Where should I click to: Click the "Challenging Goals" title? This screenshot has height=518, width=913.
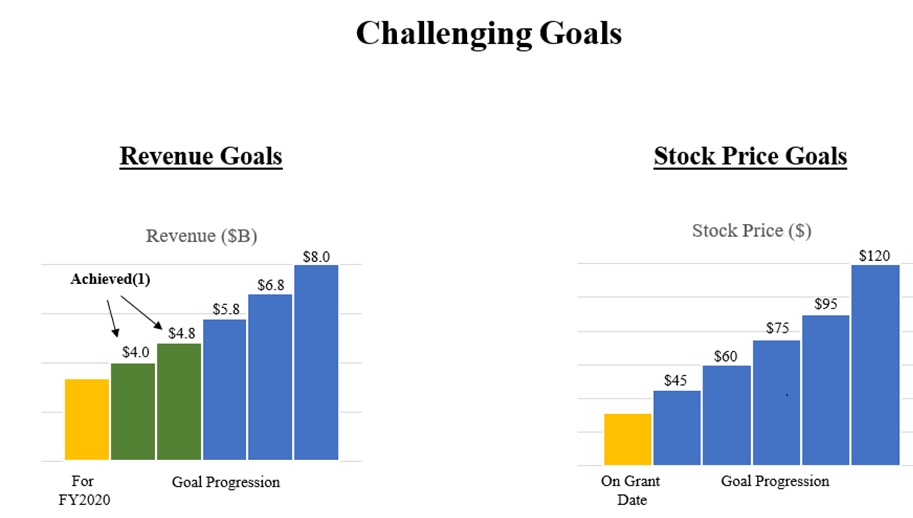[488, 33]
